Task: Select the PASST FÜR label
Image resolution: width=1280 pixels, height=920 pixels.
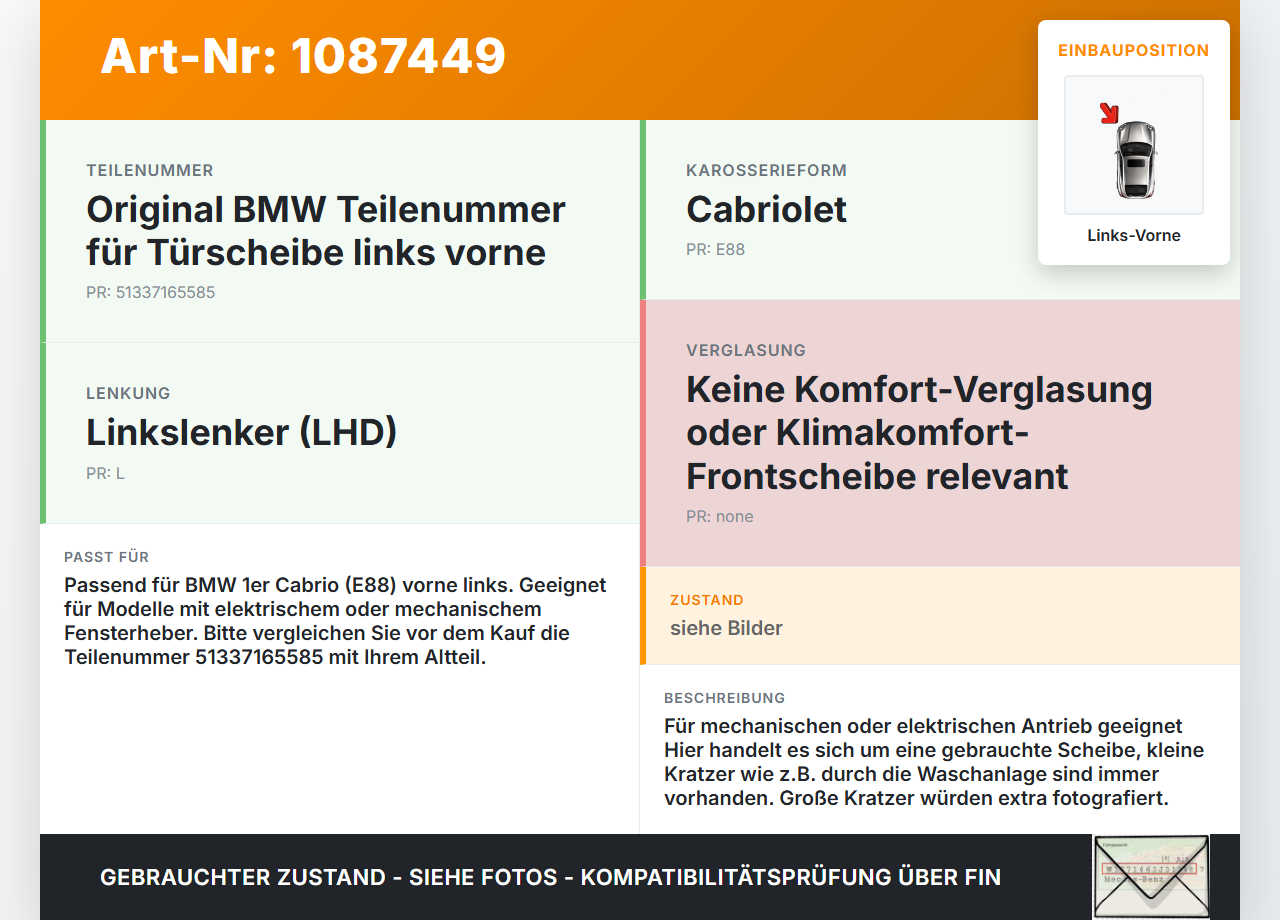Action: point(107,557)
